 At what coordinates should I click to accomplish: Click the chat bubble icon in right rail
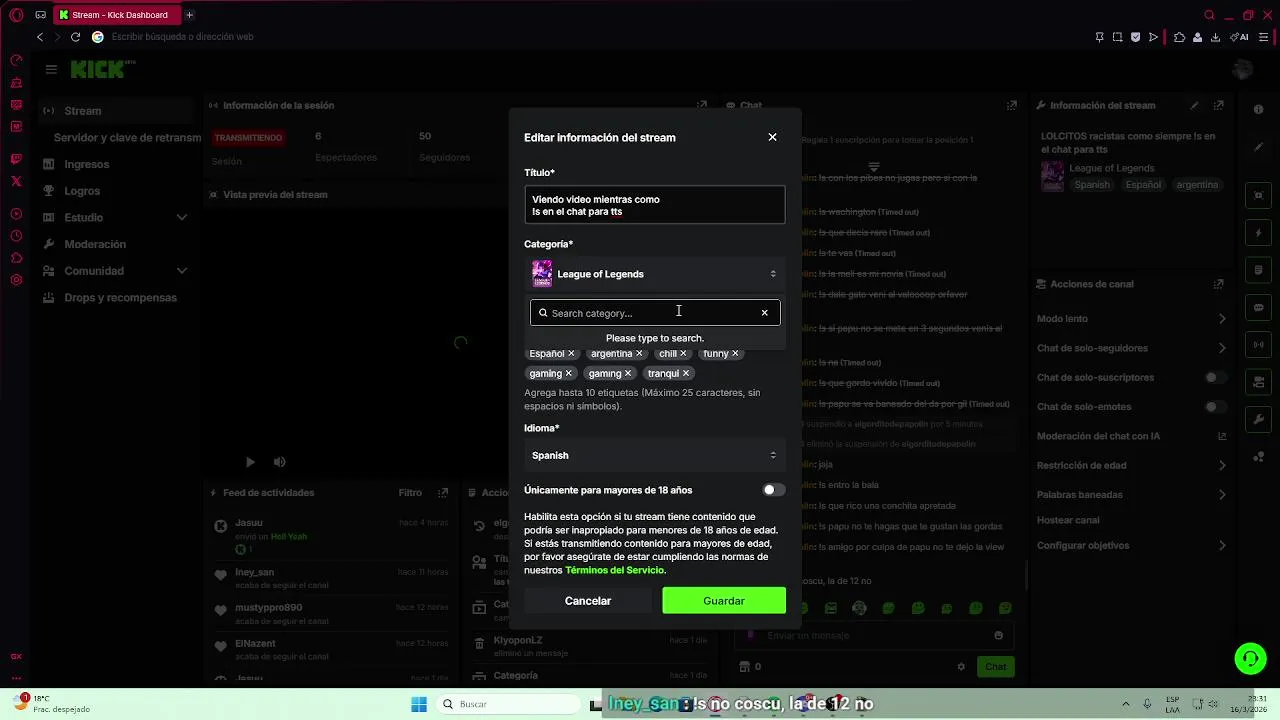pyautogui.click(x=1259, y=307)
